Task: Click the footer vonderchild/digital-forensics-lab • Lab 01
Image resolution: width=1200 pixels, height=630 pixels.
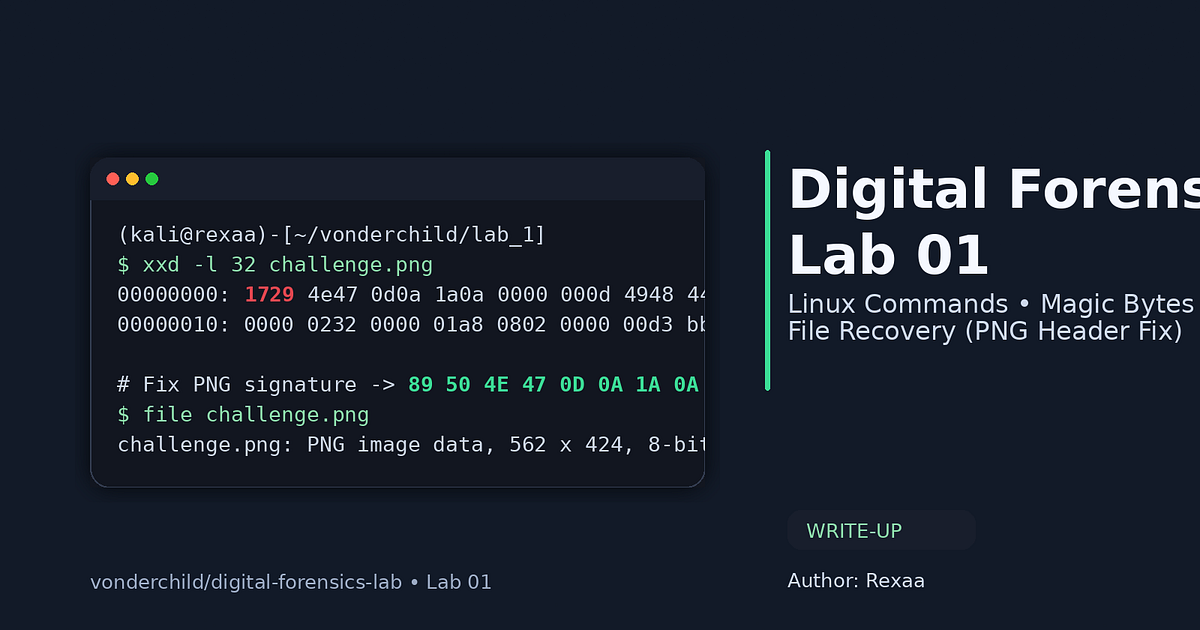Action: [x=291, y=582]
